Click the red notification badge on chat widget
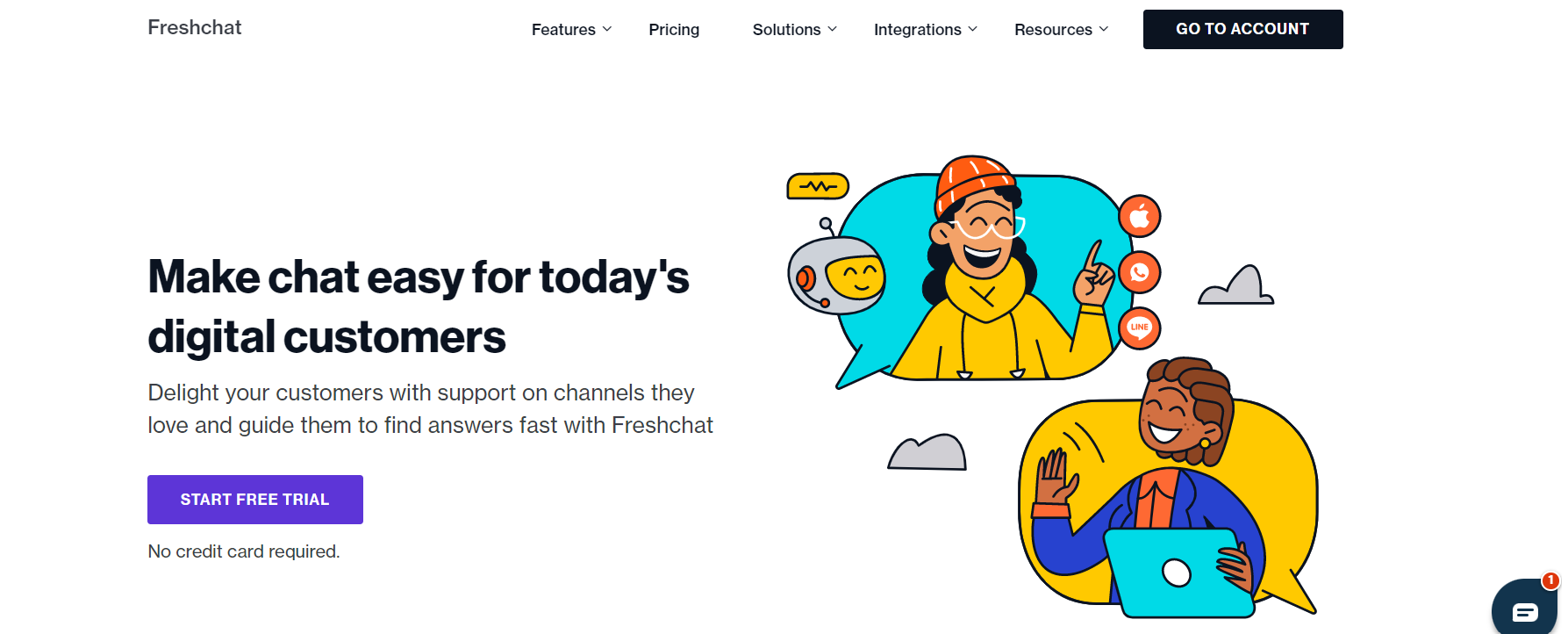Screen dimensions: 1568x634 pyautogui.click(x=1550, y=580)
